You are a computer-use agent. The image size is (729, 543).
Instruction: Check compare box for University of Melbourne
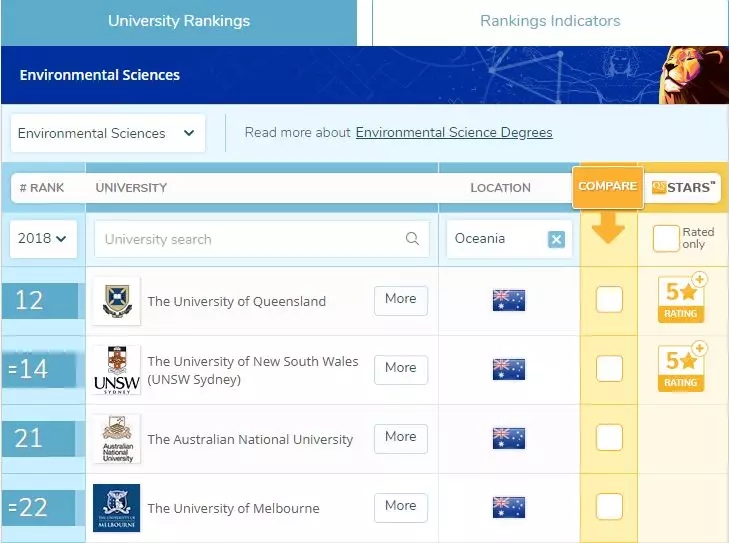point(609,506)
